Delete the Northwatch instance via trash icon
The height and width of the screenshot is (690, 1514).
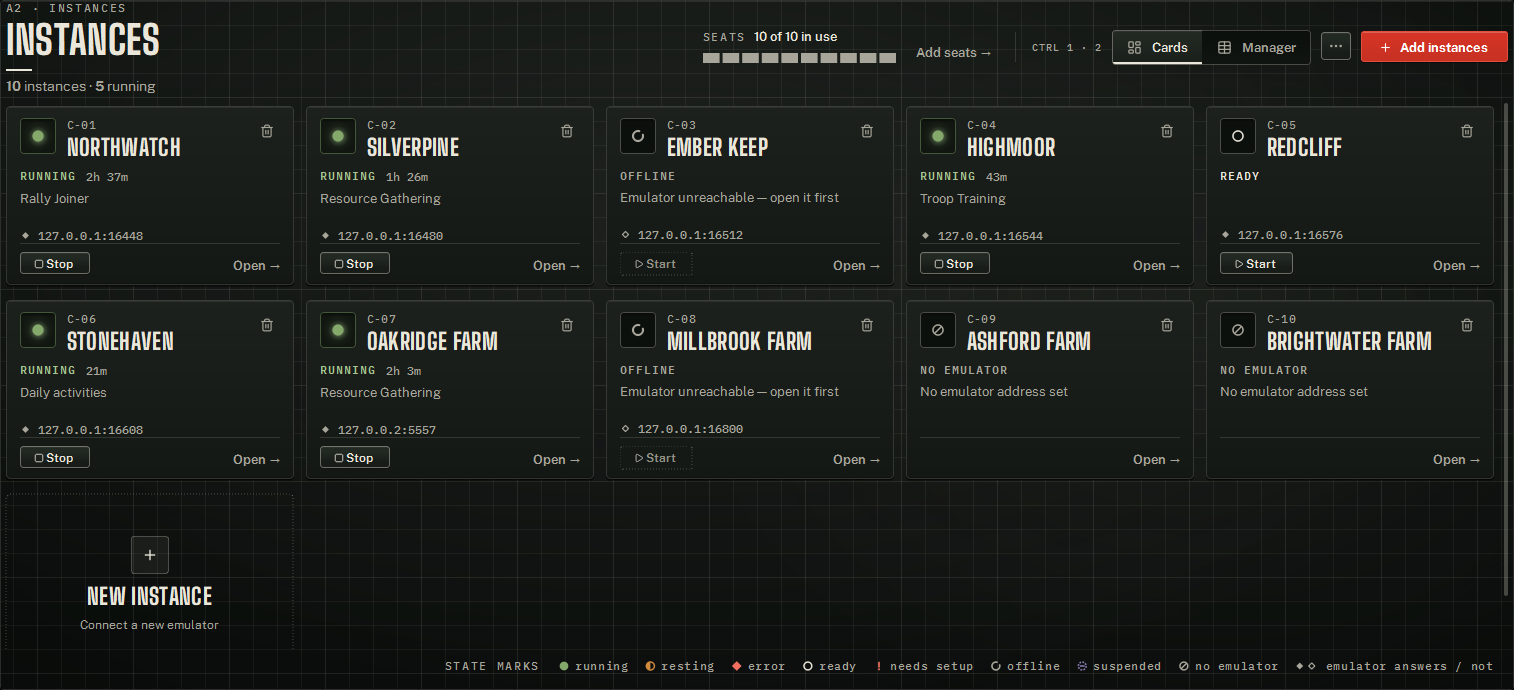(x=267, y=131)
